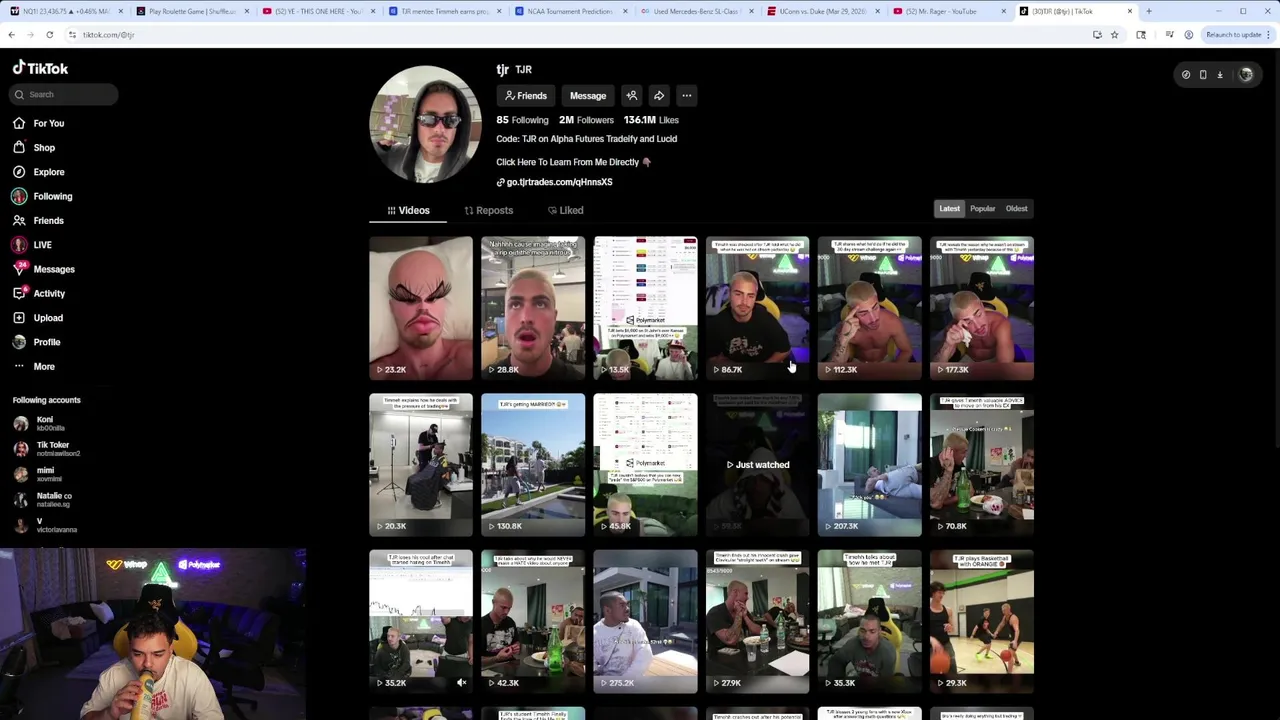1280x720 pixels.
Task: Share TJR's profile with arrow icon
Action: [x=659, y=96]
